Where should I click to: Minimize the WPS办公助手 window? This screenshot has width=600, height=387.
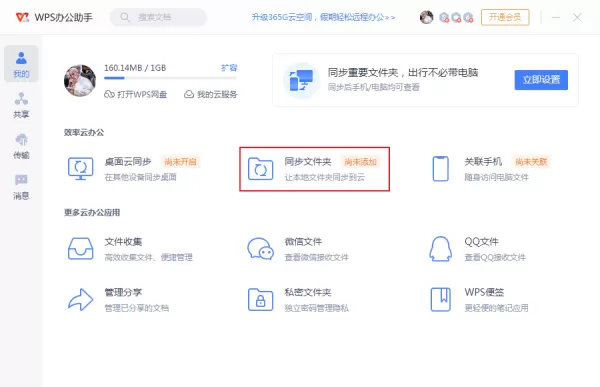556,17
